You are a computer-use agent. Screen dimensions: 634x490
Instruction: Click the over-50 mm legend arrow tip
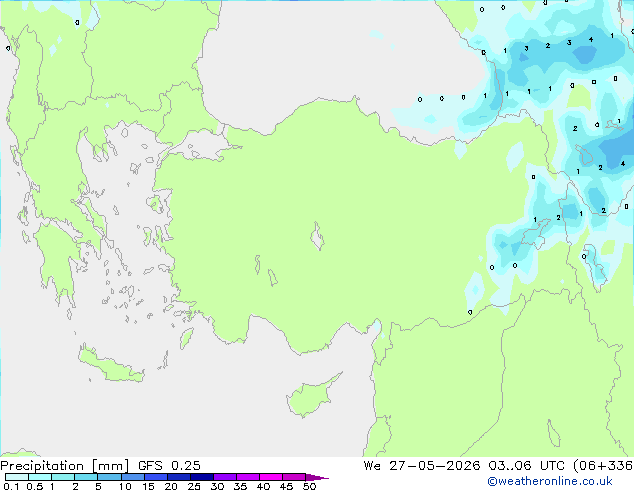click(x=317, y=477)
